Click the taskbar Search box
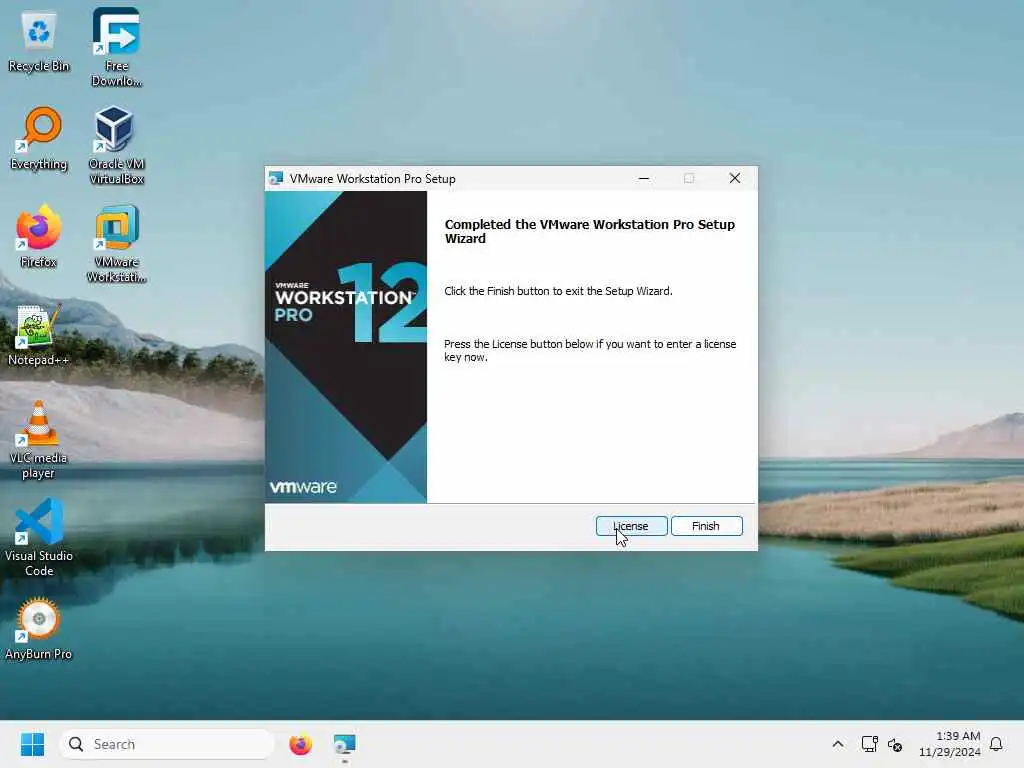Image resolution: width=1024 pixels, height=768 pixels. [x=167, y=744]
